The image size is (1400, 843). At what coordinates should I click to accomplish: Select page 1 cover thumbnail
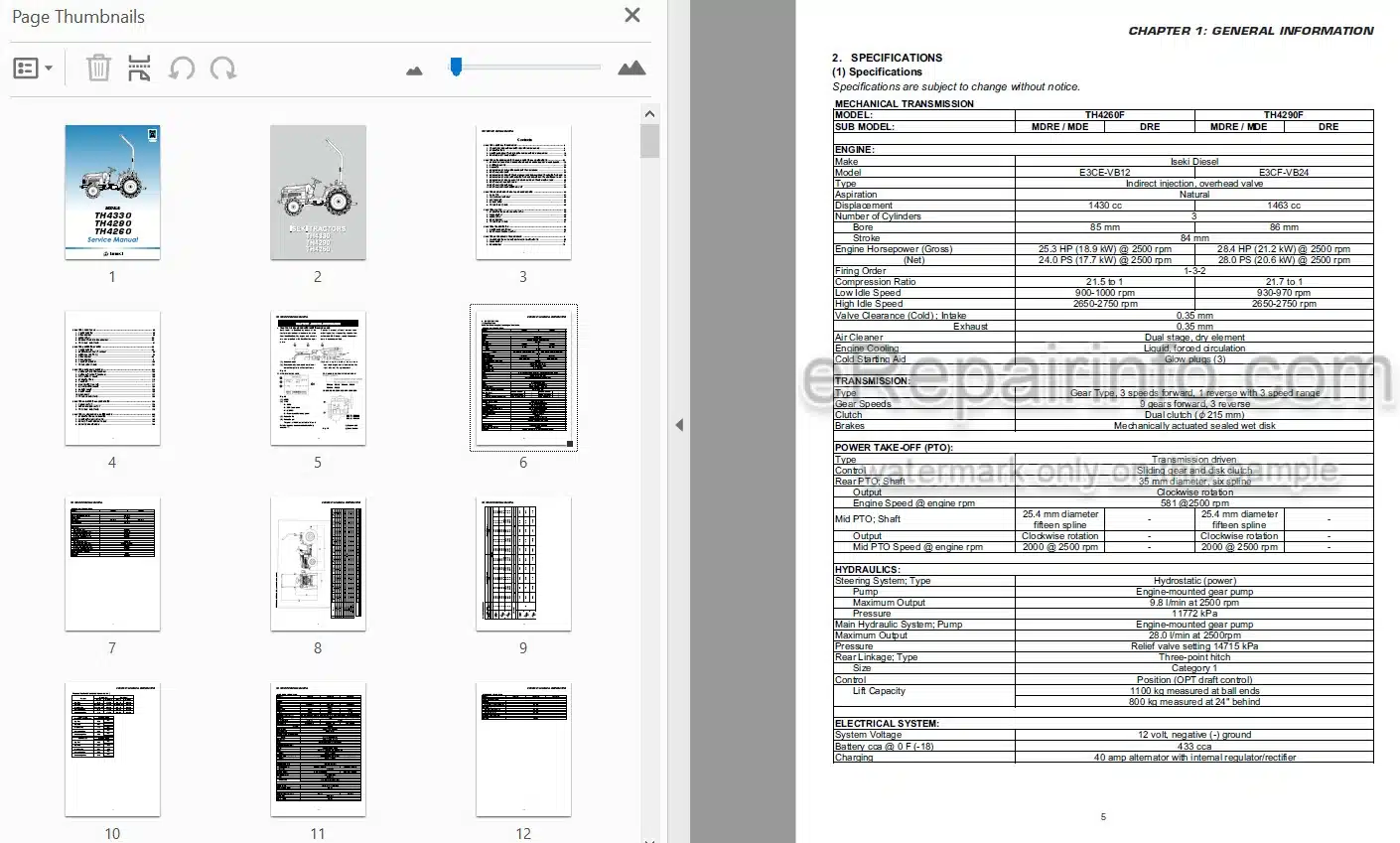[112, 192]
